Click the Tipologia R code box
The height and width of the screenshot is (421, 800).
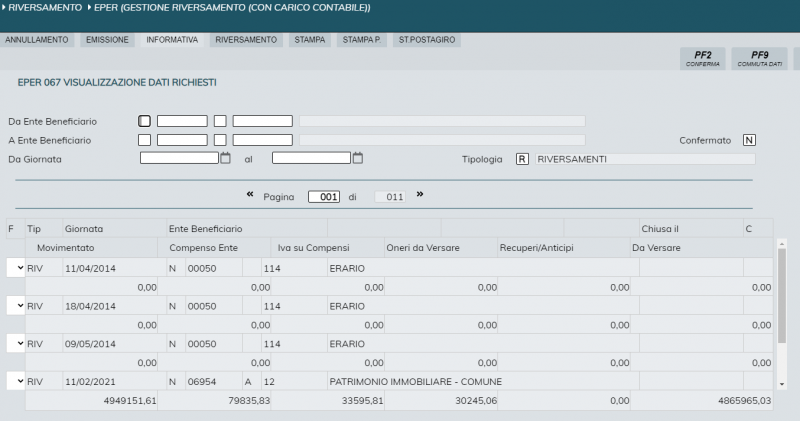(x=522, y=159)
